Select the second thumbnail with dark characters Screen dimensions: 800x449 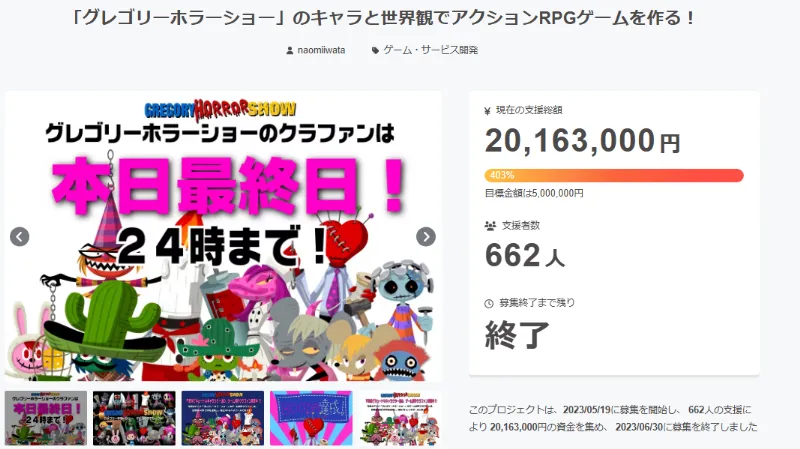coord(134,418)
